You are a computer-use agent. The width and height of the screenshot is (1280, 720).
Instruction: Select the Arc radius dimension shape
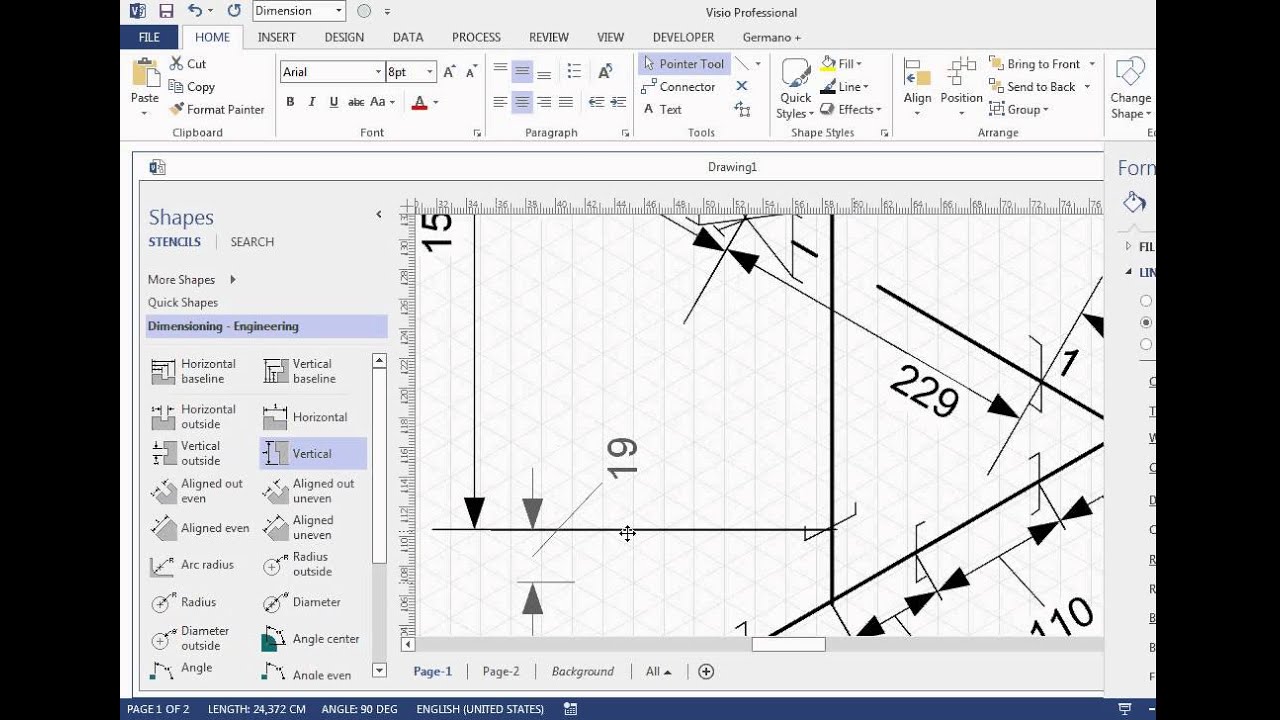(x=192, y=565)
